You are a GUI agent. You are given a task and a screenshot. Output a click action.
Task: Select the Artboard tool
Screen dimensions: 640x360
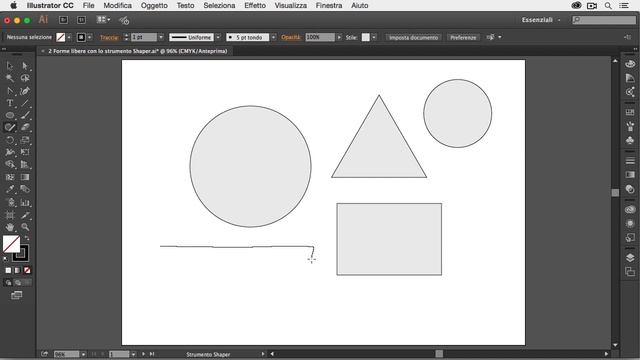click(10, 215)
